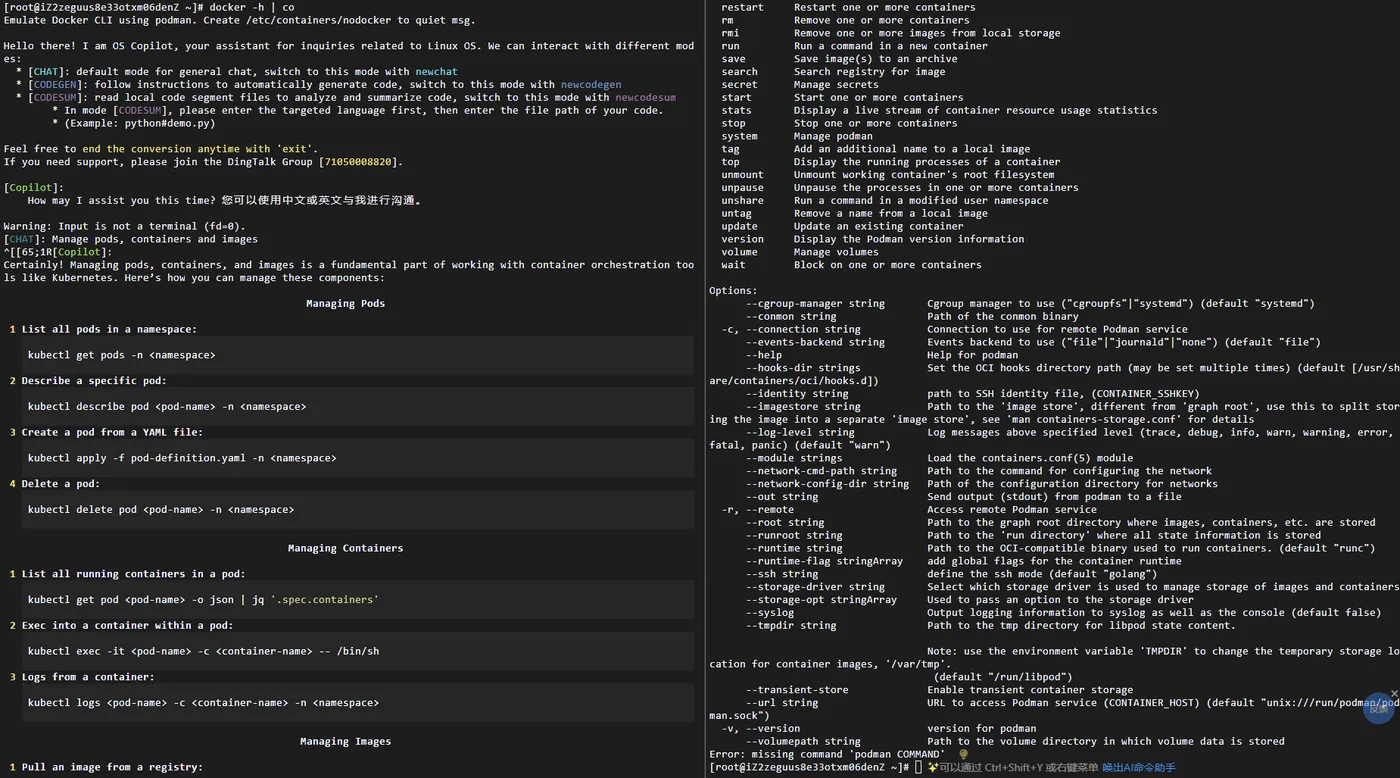This screenshot has height=778, width=1400.
Task: Close the floating feedback bubble
Action: [1395, 693]
